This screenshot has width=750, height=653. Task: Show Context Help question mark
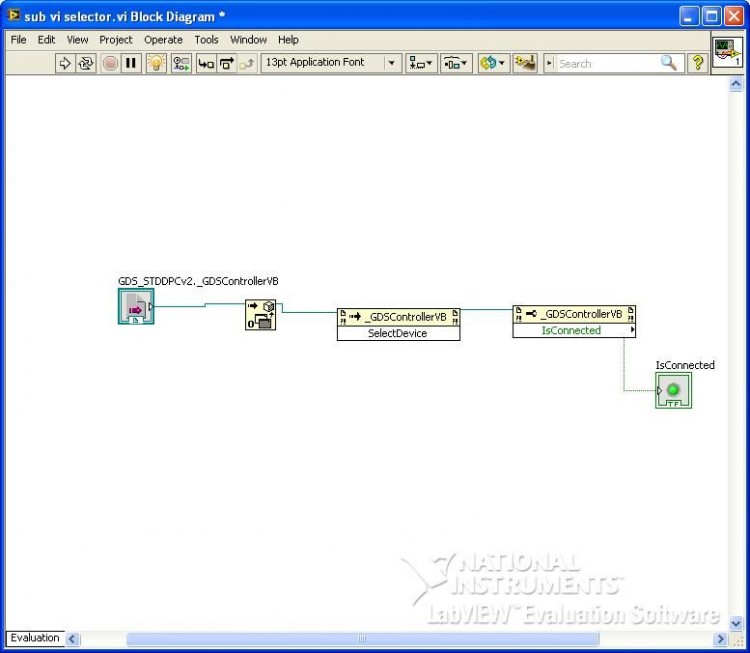pyautogui.click(x=698, y=63)
